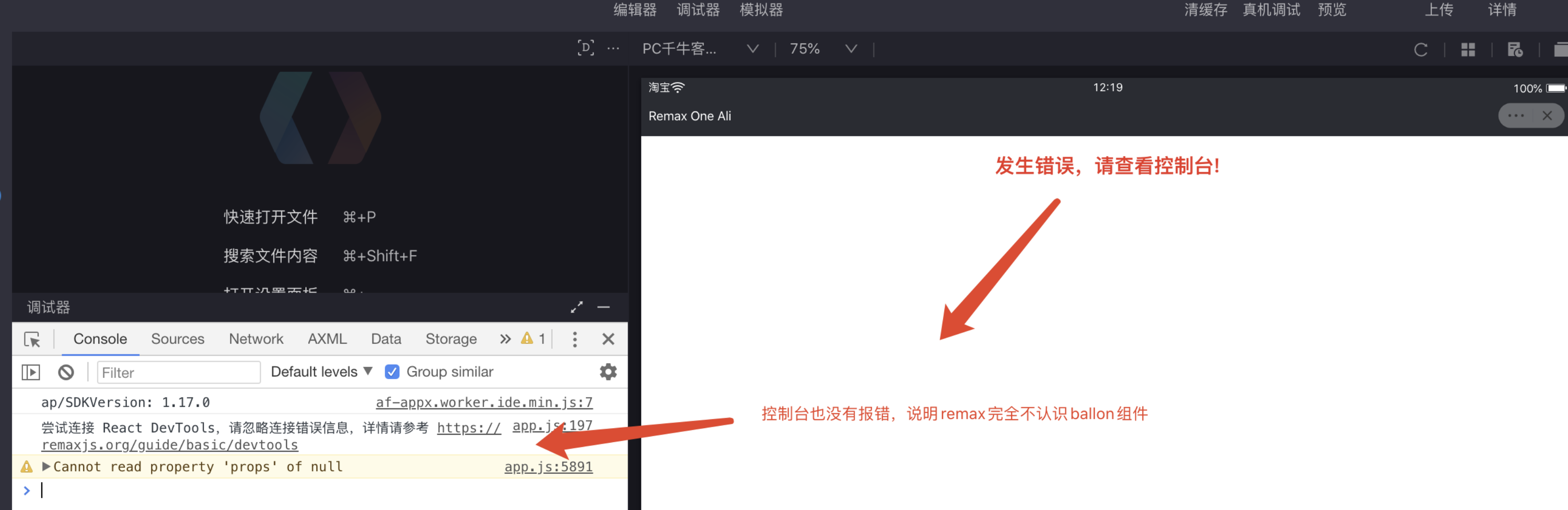The width and height of the screenshot is (1568, 510).
Task: Open the simulator toolbar three-dots menu
Action: pos(613,48)
